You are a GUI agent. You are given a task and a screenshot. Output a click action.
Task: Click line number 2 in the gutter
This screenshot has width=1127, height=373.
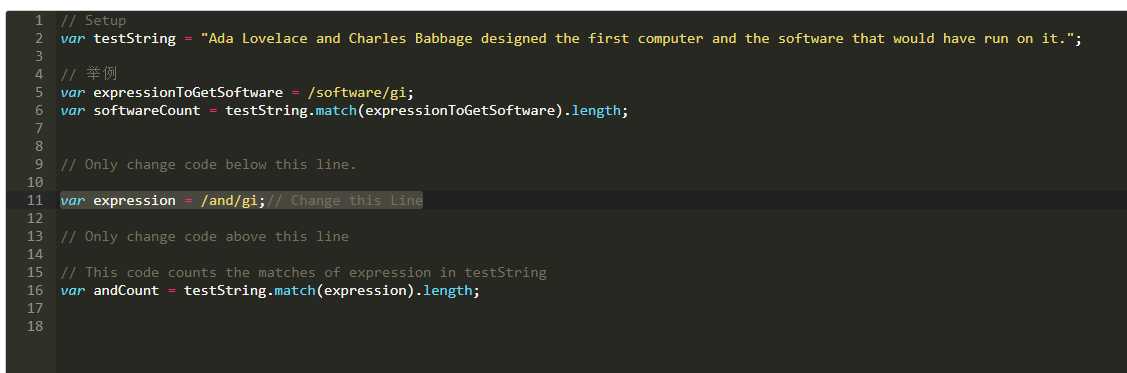[39, 39]
